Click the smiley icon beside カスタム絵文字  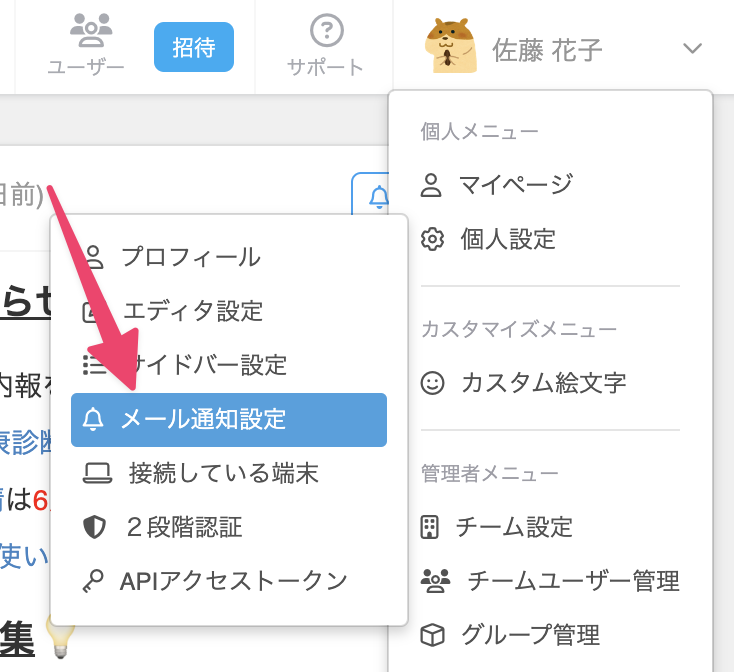click(x=432, y=383)
